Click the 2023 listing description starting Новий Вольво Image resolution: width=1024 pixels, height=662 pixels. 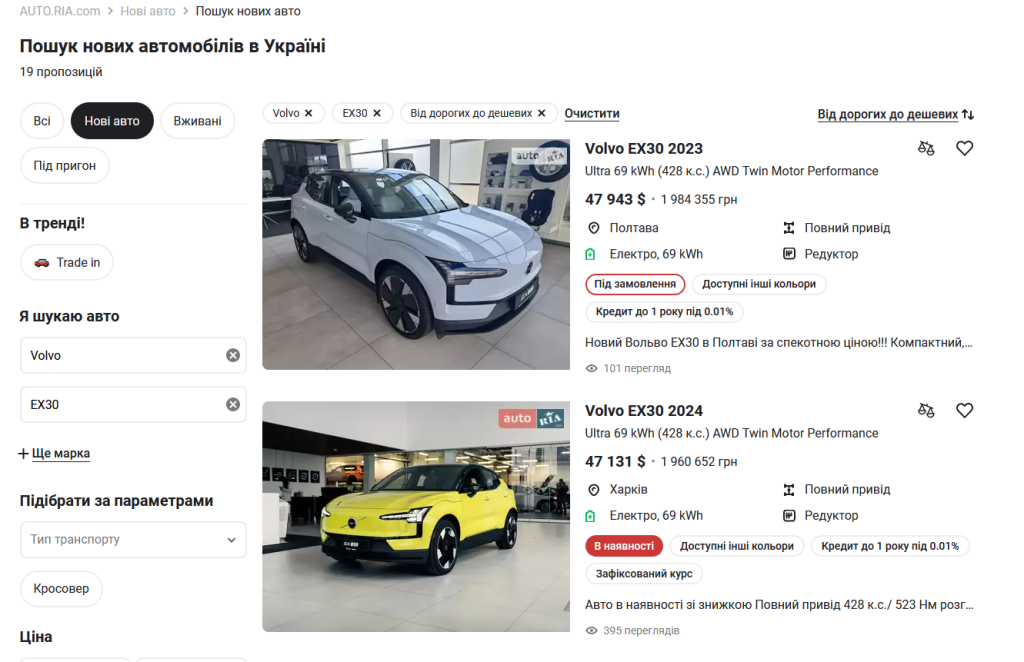778,343
